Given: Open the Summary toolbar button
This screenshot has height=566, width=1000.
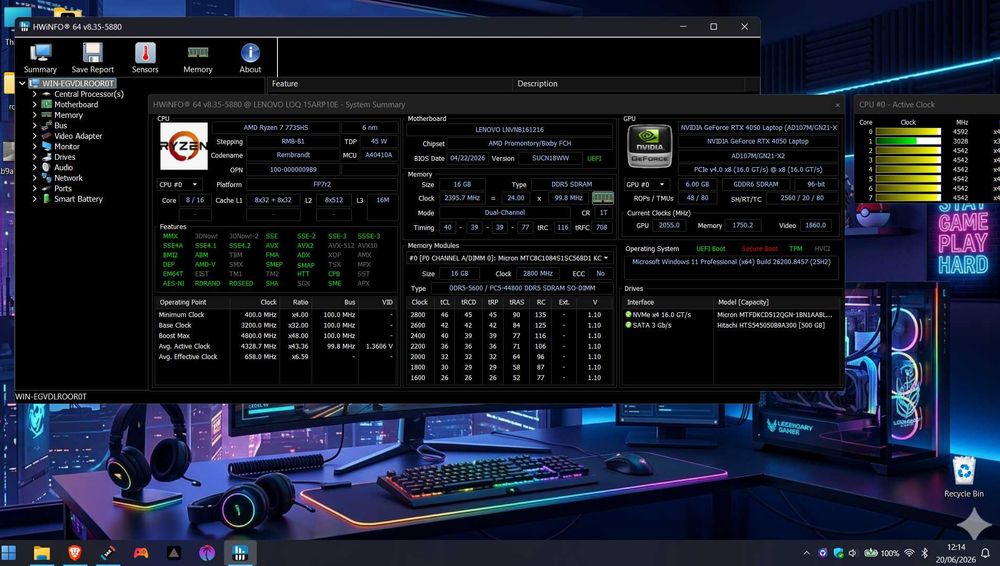Looking at the screenshot, I should point(40,58).
